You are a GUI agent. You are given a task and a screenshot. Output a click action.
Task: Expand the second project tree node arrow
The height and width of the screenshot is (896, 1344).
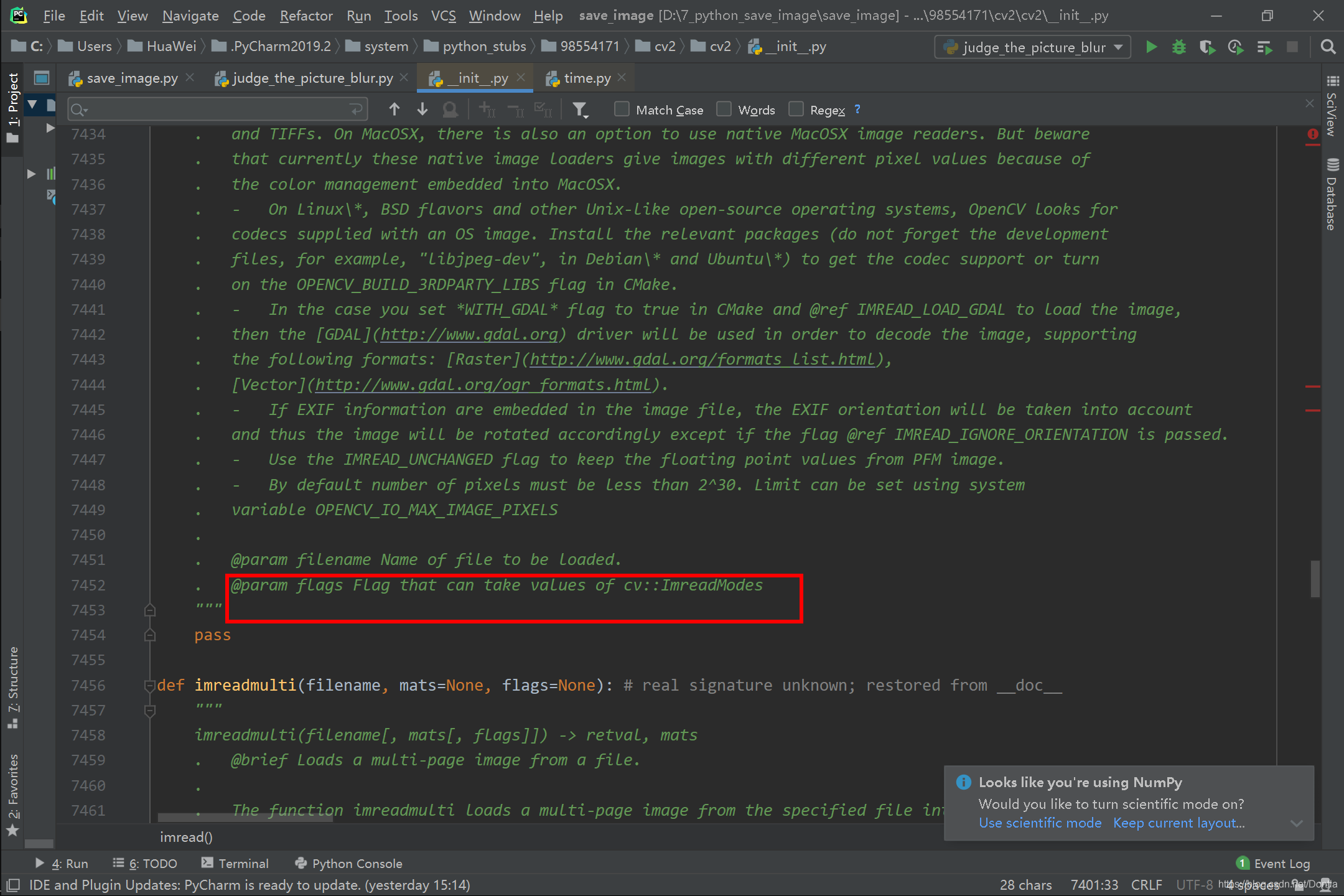point(31,174)
